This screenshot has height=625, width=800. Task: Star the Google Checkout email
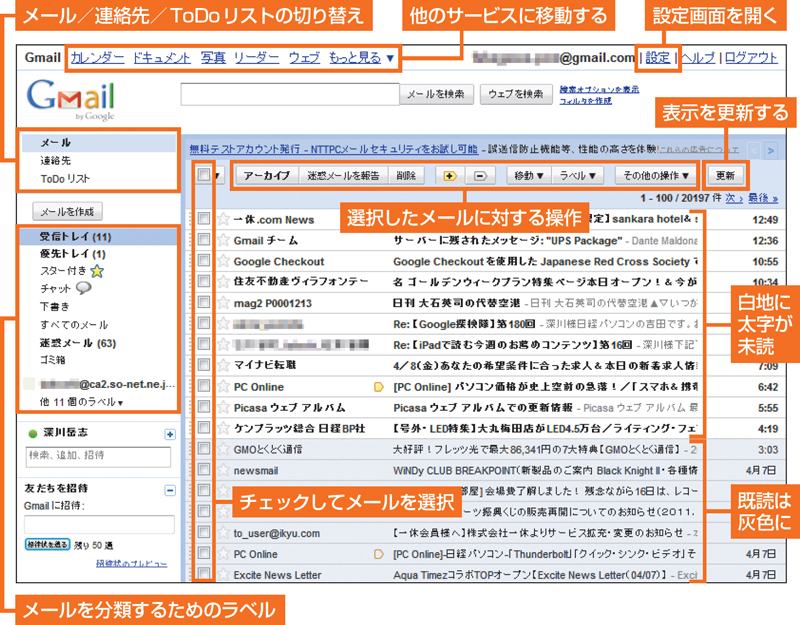223,261
